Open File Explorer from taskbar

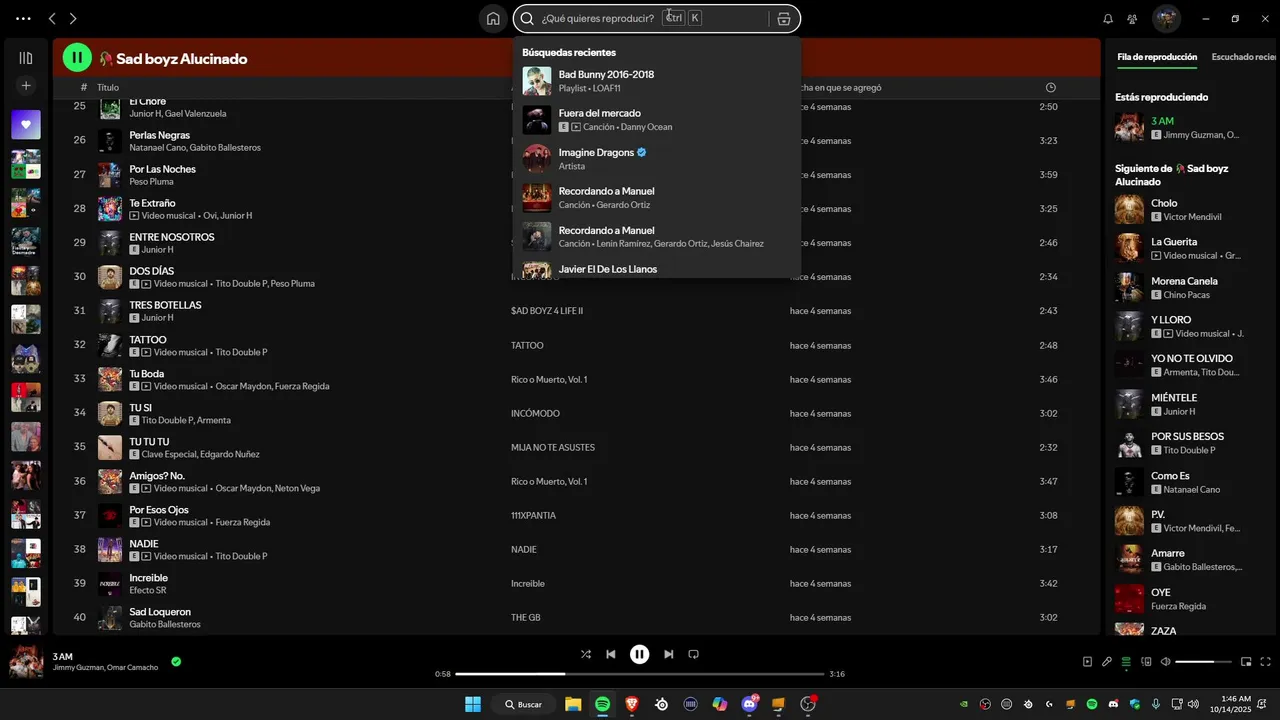pos(573,704)
